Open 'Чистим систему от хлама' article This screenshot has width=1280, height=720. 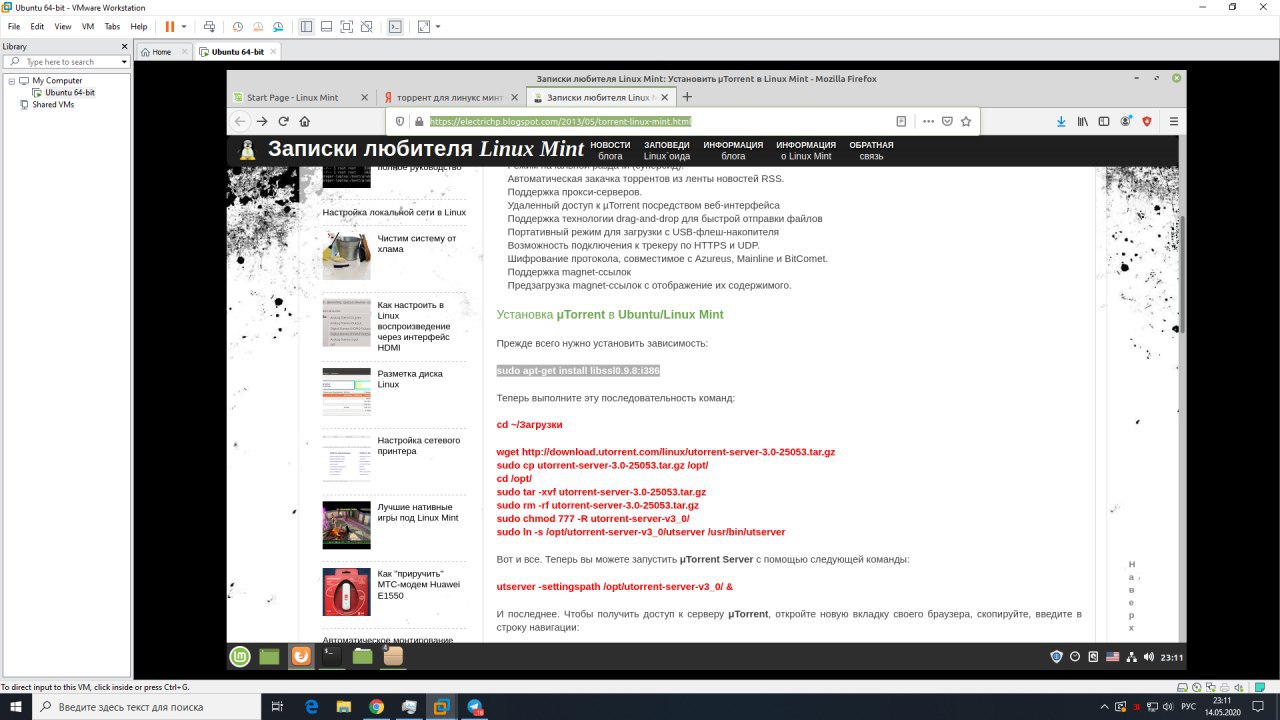(417, 244)
